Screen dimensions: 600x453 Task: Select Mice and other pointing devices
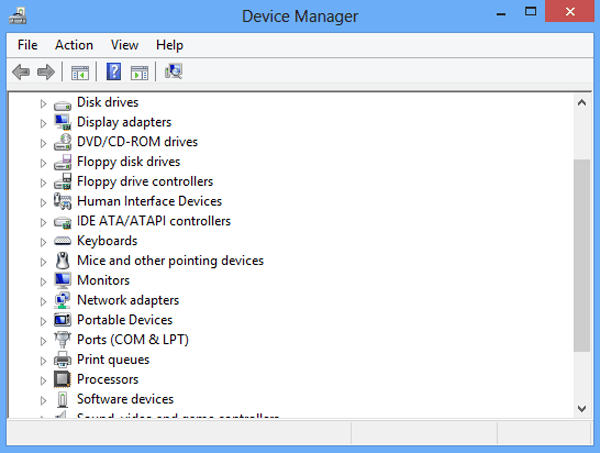point(170,260)
